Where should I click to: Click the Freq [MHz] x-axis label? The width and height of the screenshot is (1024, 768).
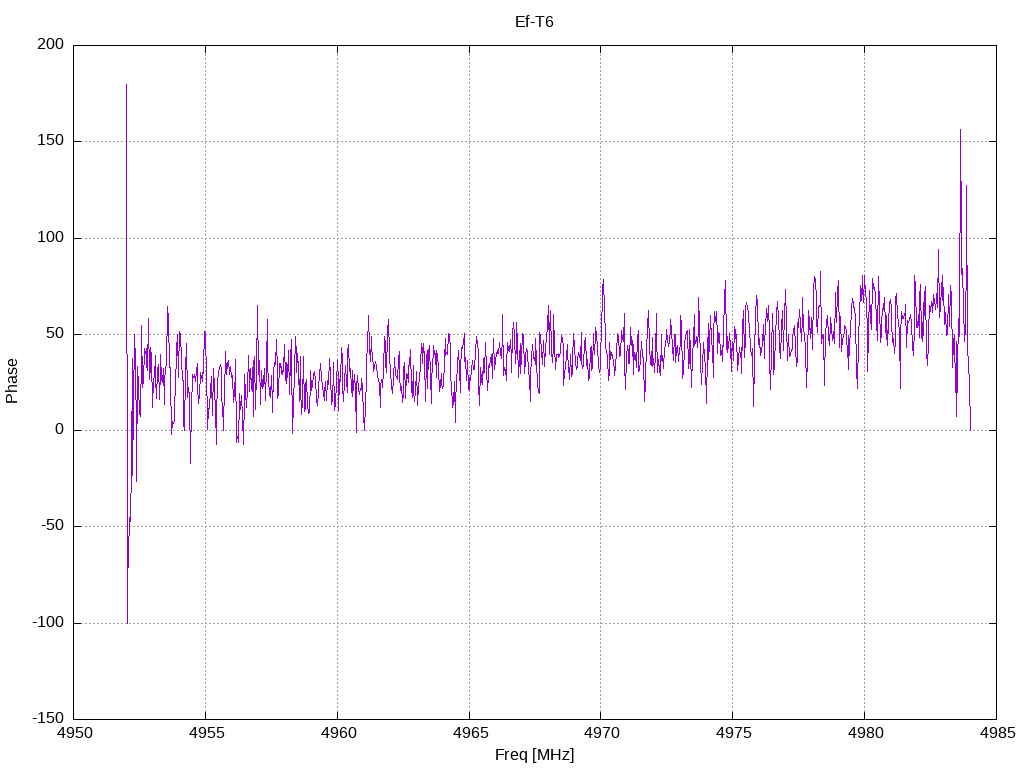(x=534, y=754)
